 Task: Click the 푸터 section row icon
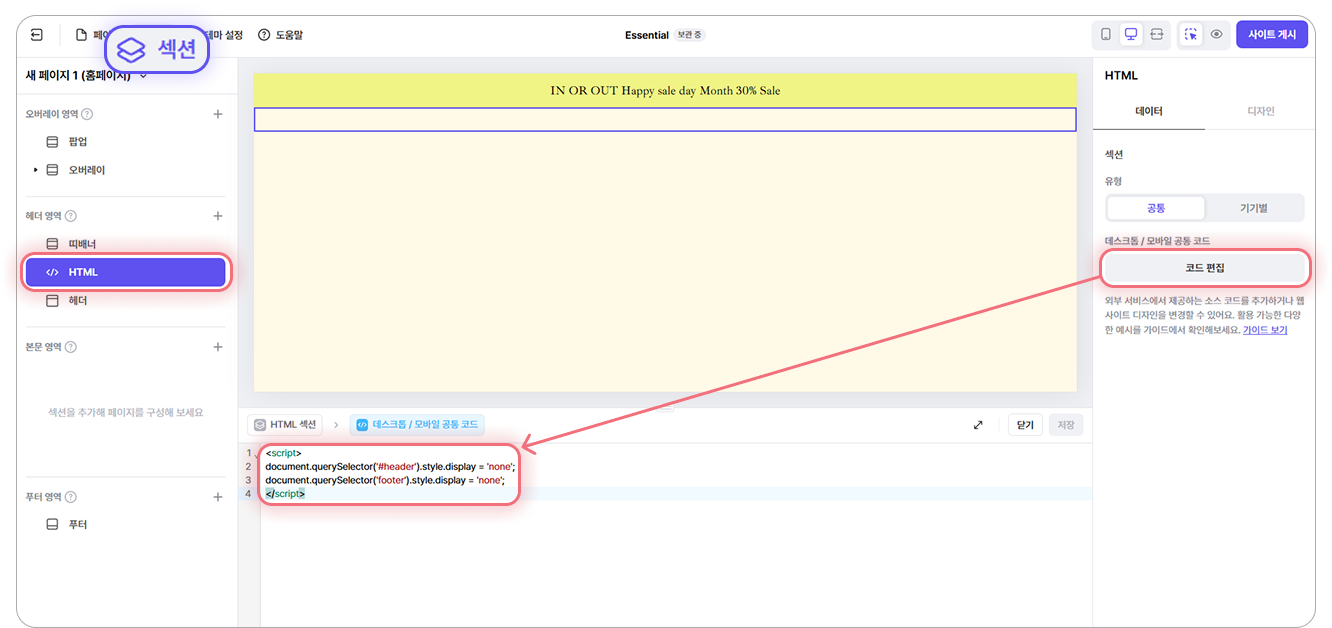[53, 525]
